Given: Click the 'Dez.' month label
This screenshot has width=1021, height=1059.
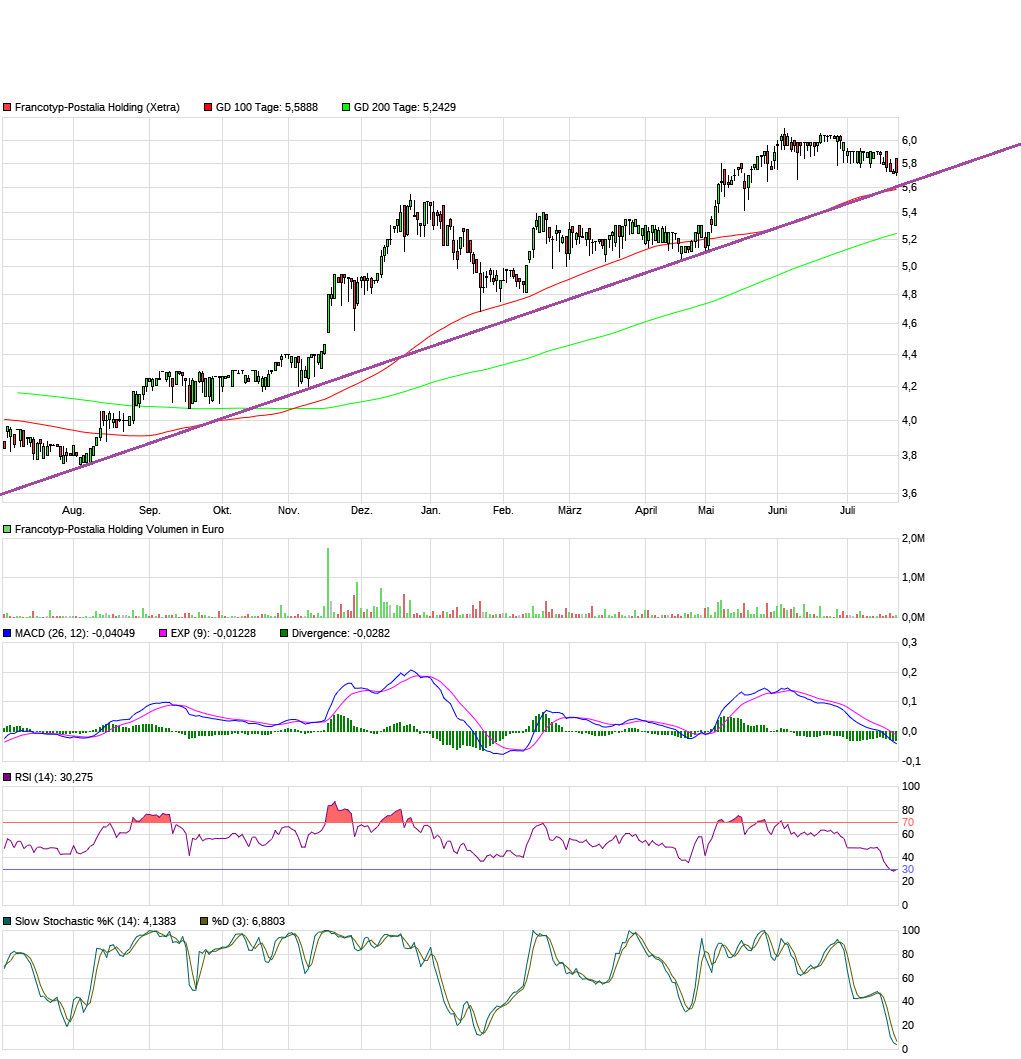Looking at the screenshot, I should [x=361, y=511].
